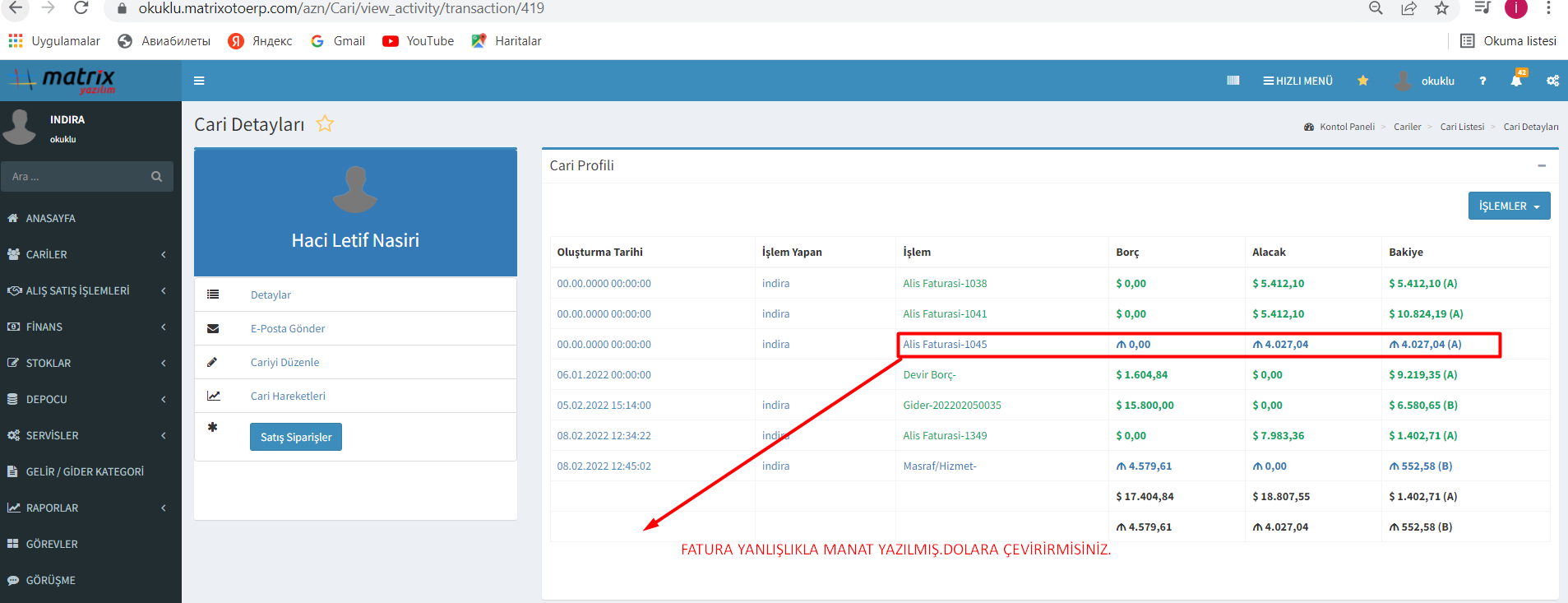
Task: Toggle sidebar with hamburger icon
Action: tap(199, 81)
